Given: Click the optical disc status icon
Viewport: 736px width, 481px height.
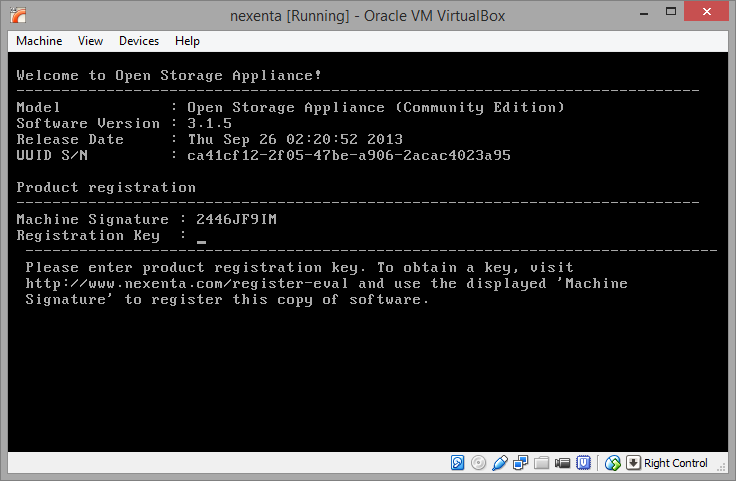Looking at the screenshot, I should click(x=478, y=463).
